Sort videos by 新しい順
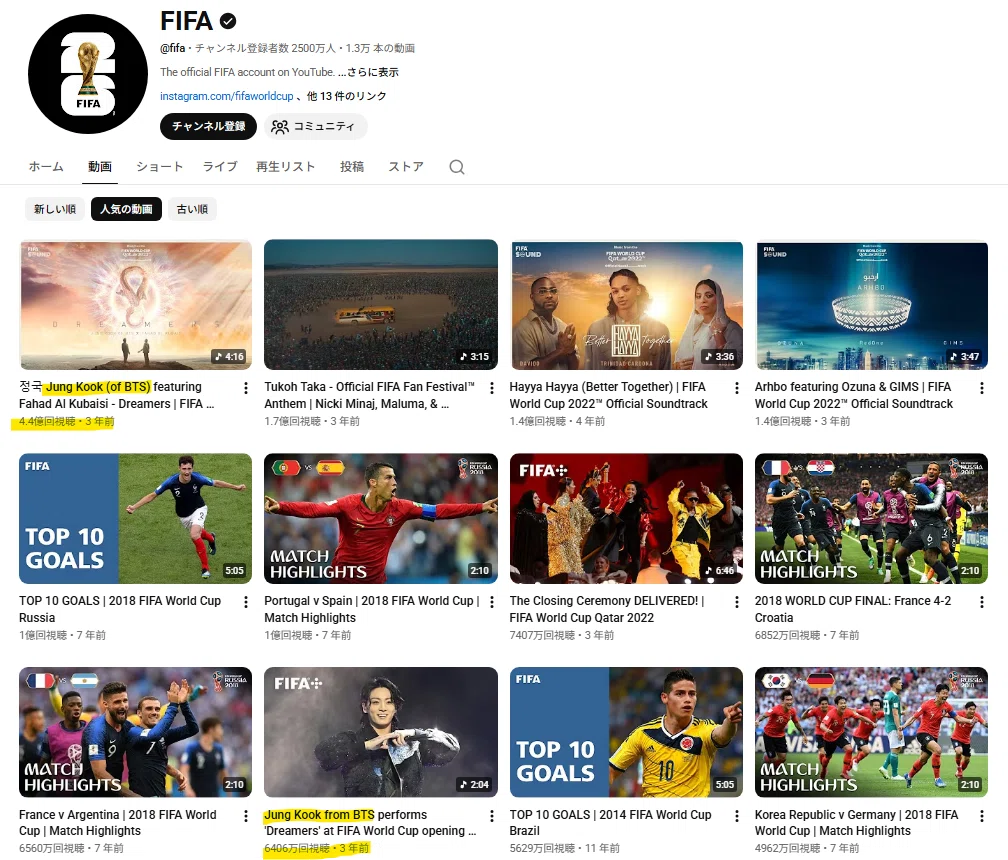 [x=55, y=209]
